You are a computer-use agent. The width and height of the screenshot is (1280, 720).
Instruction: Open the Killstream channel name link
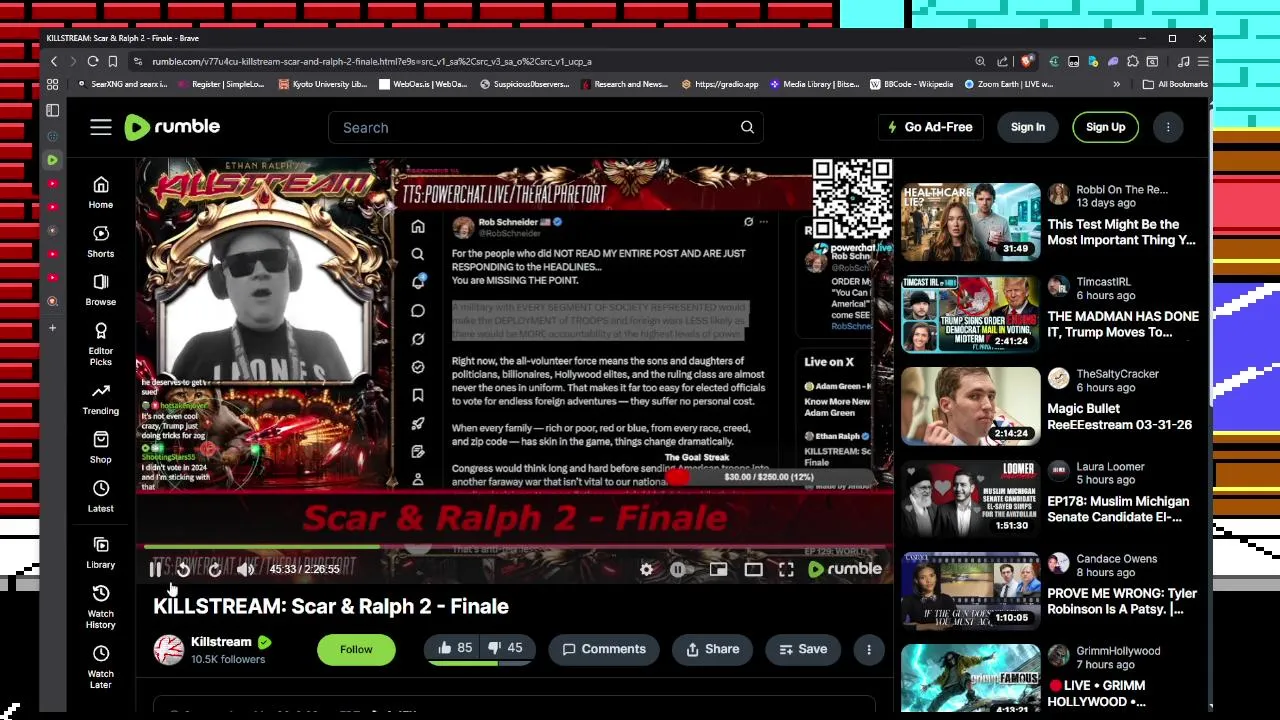(221, 642)
